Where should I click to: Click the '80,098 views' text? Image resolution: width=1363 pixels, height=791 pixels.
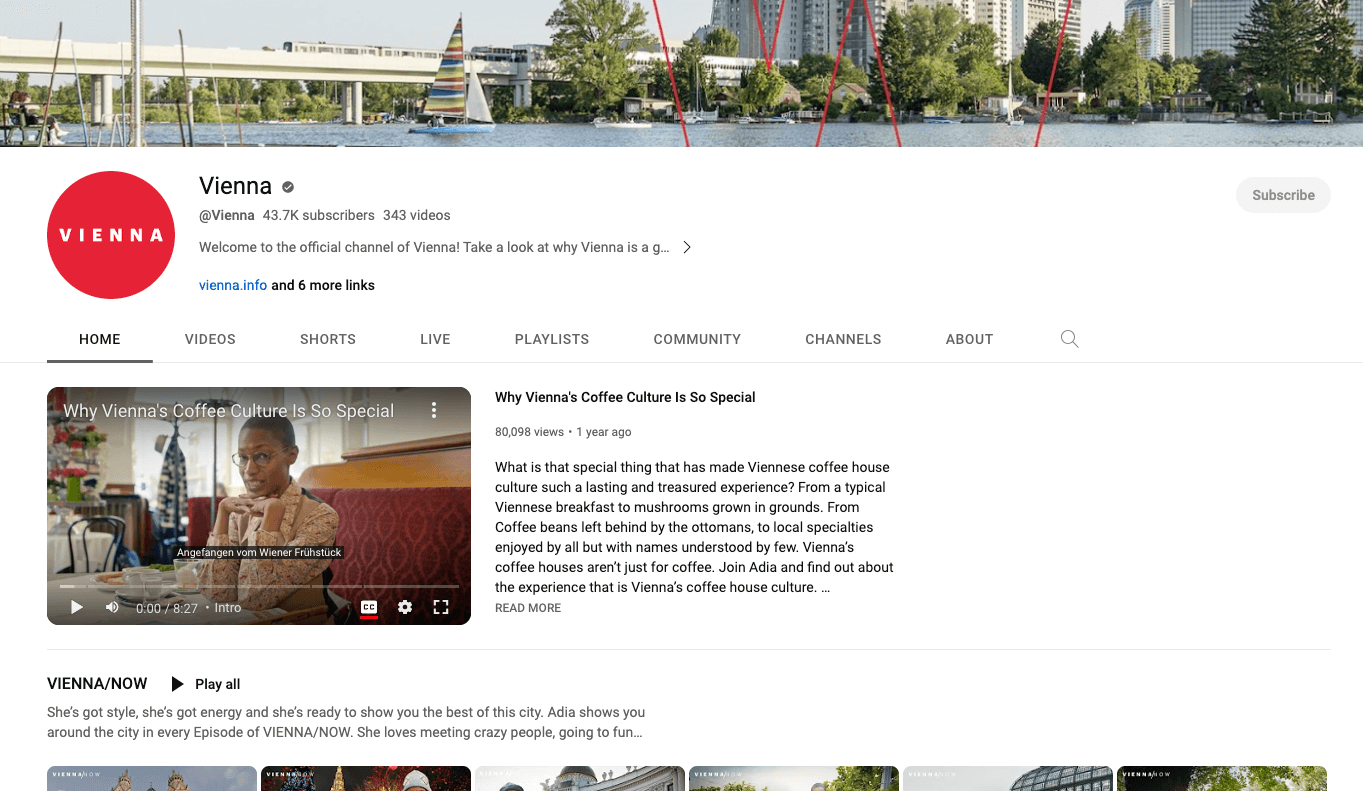tap(529, 432)
